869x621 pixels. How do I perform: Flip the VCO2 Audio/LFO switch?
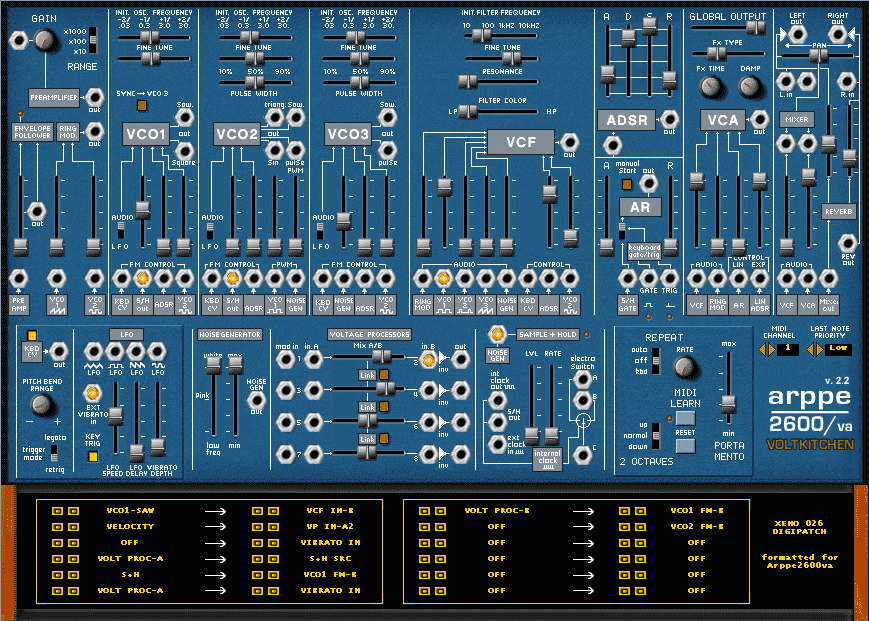click(210, 231)
